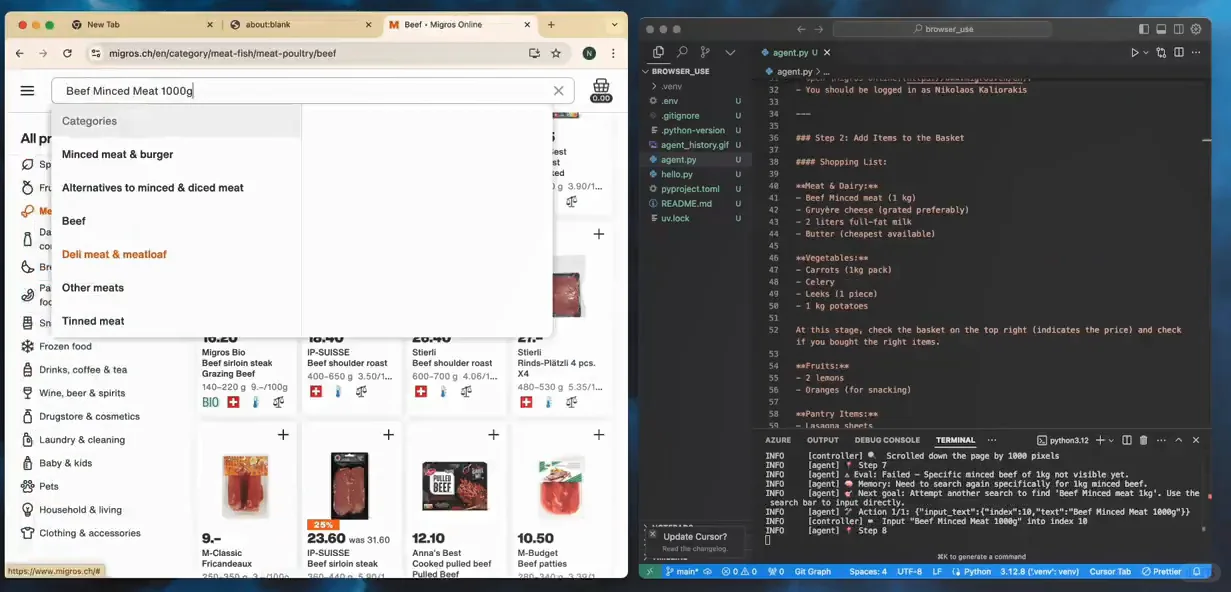The height and width of the screenshot is (592, 1231).
Task: Expand more sidebar views chevron in Cursor
Action: coord(730,52)
